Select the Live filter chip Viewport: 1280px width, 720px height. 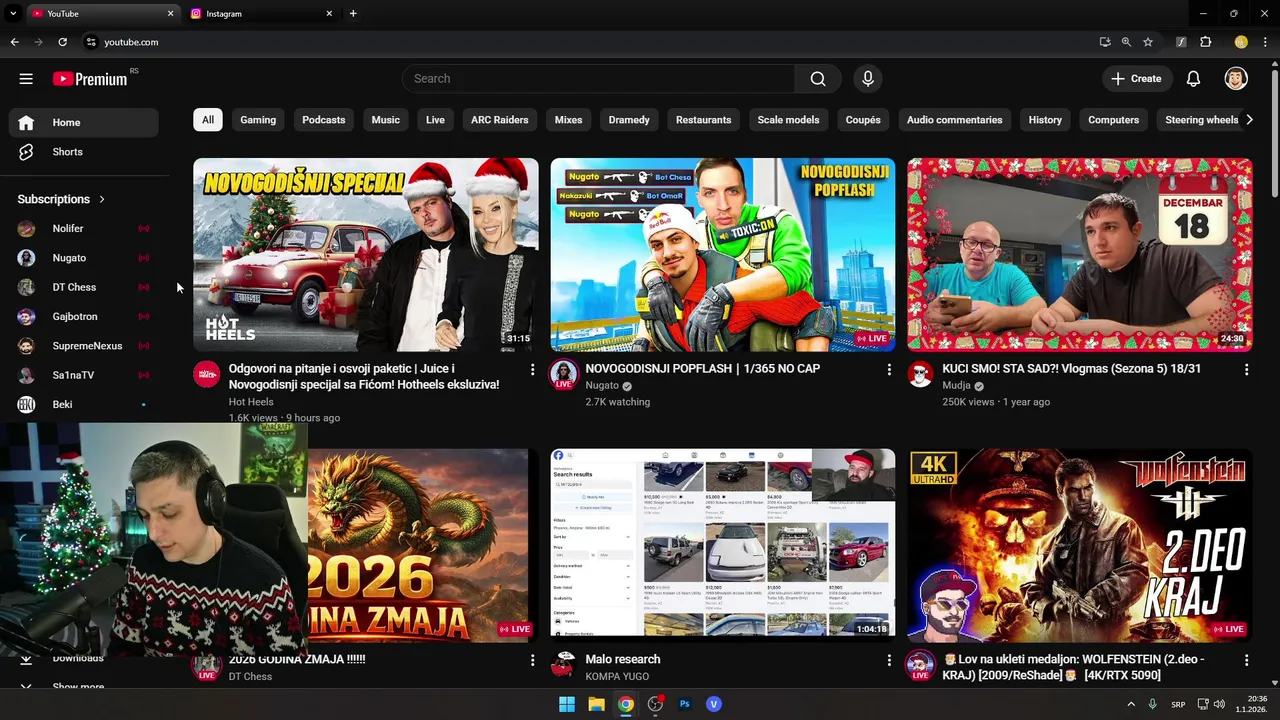[x=435, y=120]
